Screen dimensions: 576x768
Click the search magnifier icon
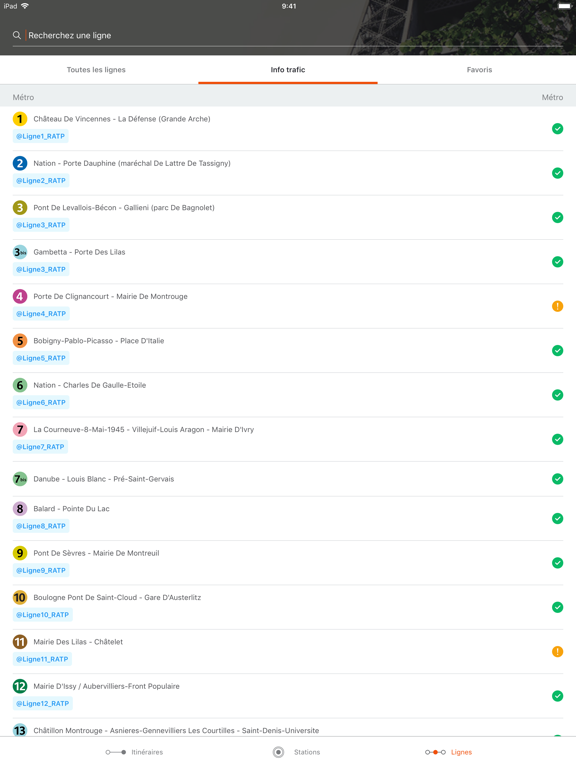(17, 35)
